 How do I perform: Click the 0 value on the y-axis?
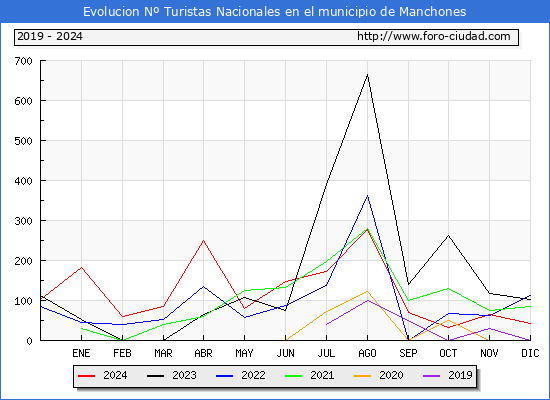coord(29,341)
